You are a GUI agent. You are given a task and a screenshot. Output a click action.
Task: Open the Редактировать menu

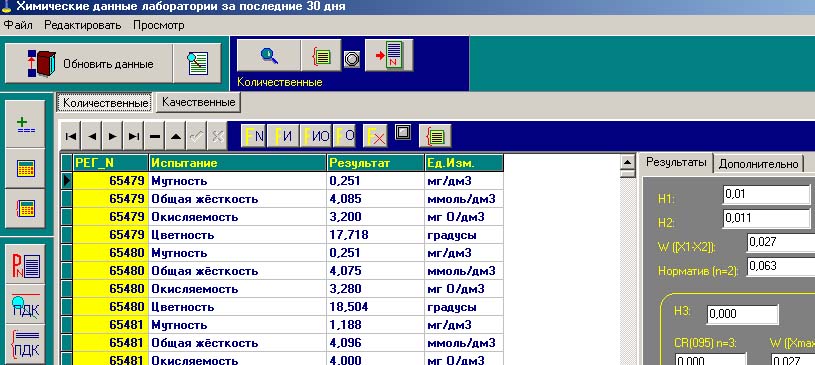click(x=83, y=25)
